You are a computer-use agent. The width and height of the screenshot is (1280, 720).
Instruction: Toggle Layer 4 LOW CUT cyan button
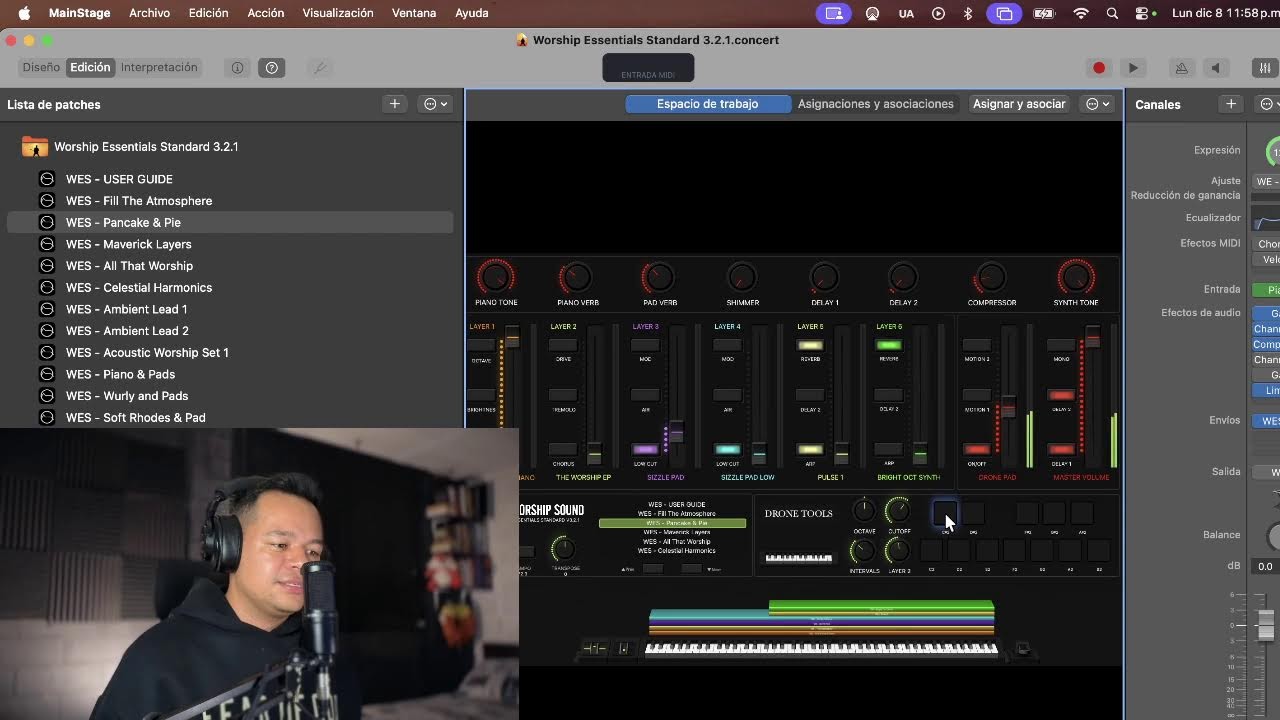coord(728,450)
